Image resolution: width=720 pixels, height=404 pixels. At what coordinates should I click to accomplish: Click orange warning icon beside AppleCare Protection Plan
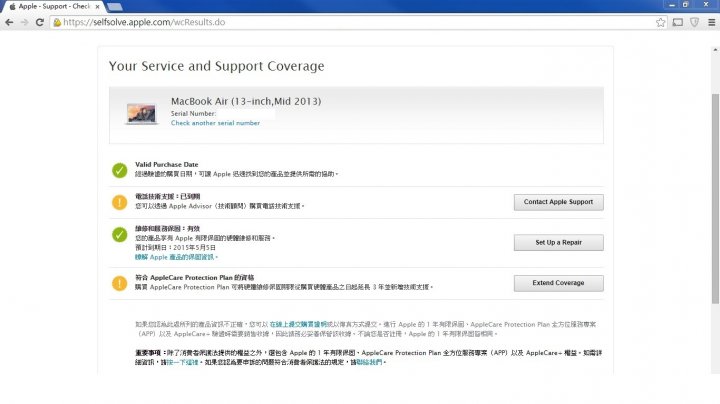(119, 283)
